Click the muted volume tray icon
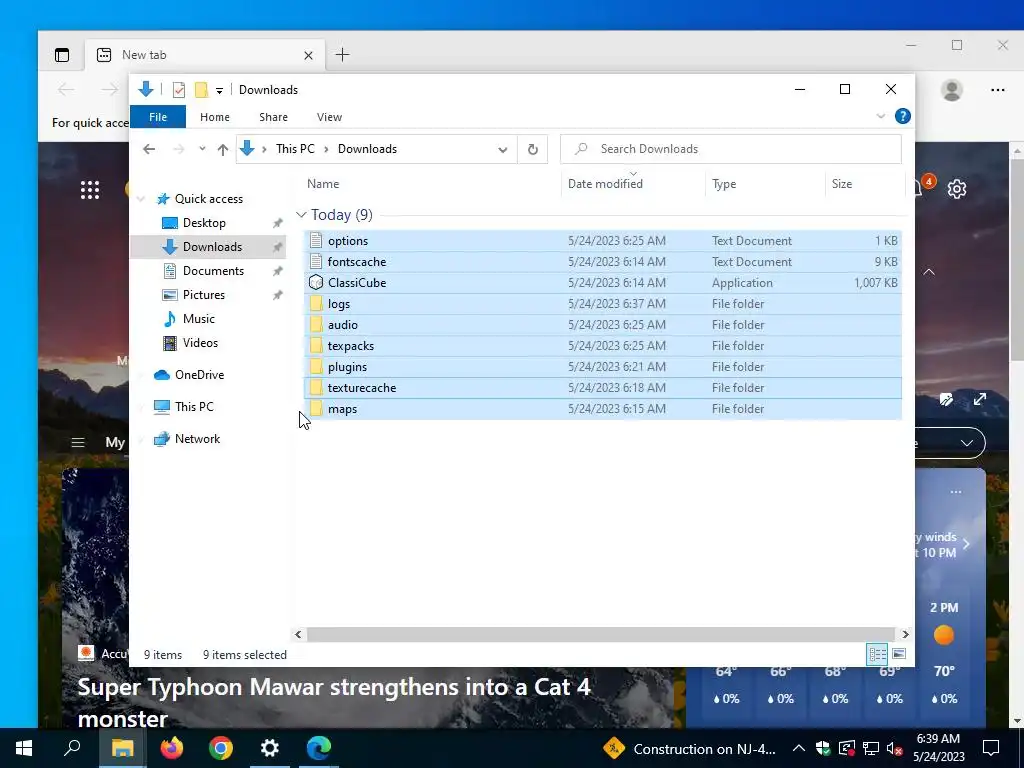Screen dimensions: 1024x768 coord(895,748)
